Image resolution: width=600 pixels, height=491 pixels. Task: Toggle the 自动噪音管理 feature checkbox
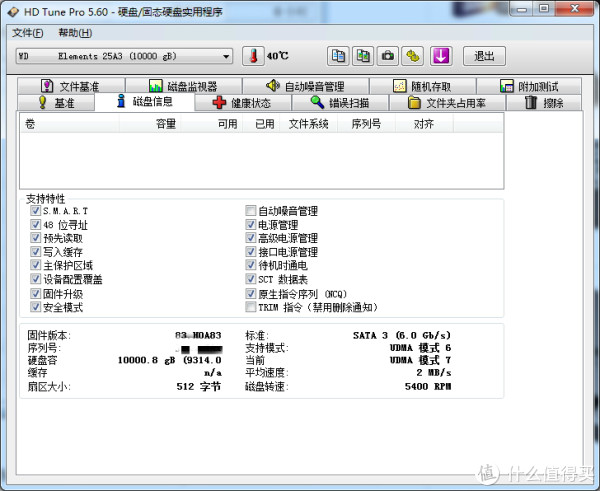click(x=251, y=210)
